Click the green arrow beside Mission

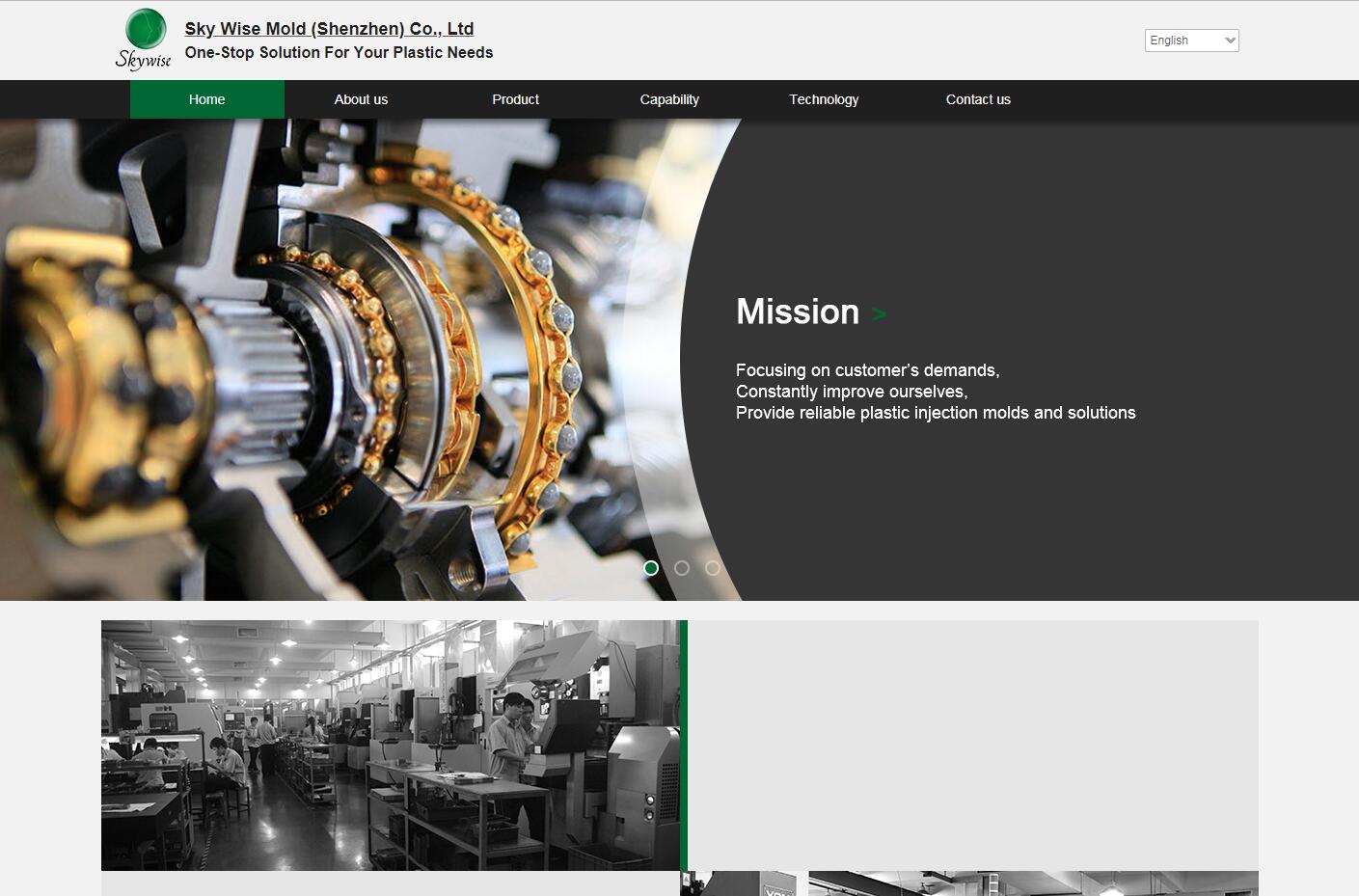tap(879, 313)
